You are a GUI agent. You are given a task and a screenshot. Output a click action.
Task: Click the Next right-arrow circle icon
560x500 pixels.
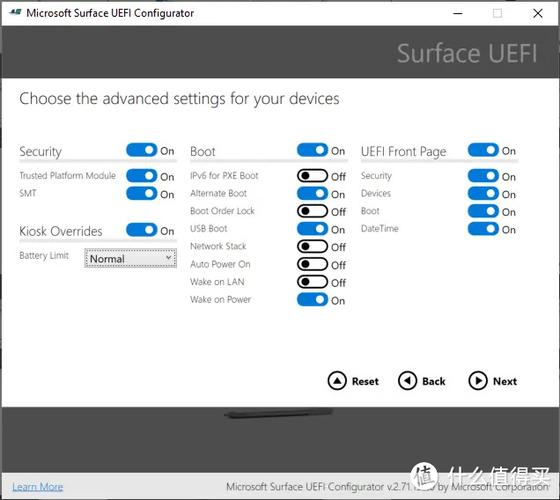click(x=478, y=381)
